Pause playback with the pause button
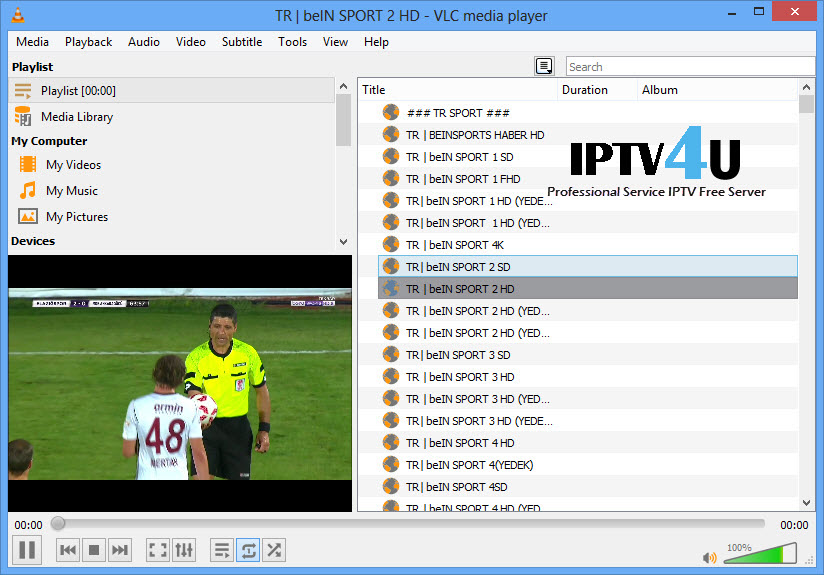The width and height of the screenshot is (824, 575). point(27,550)
